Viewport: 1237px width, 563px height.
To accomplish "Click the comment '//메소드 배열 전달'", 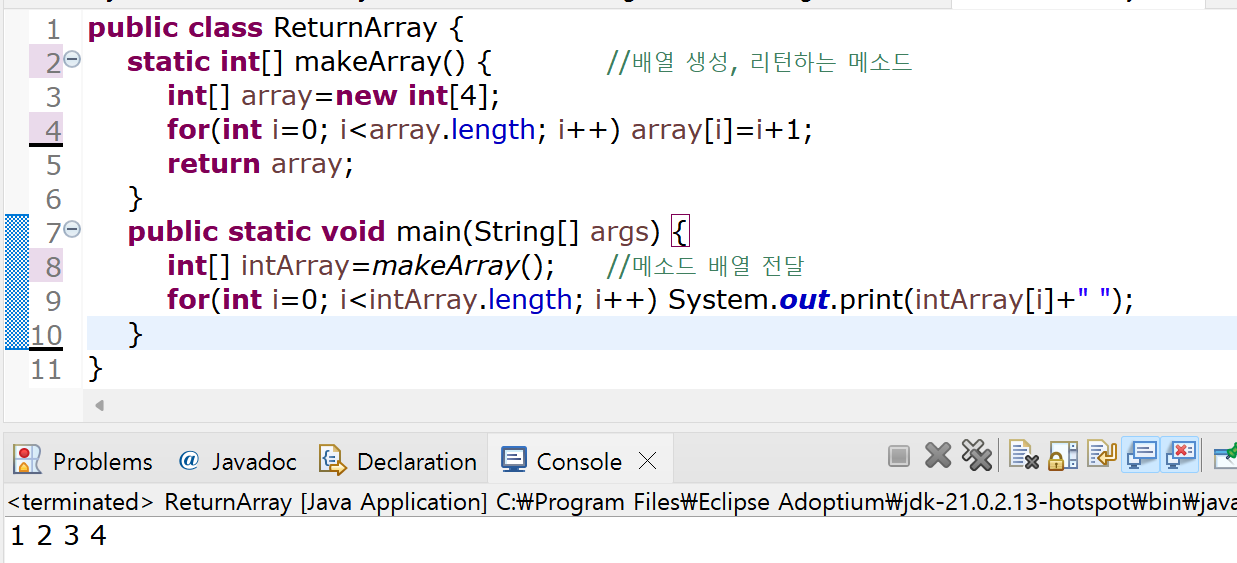I will pyautogui.click(x=705, y=266).
